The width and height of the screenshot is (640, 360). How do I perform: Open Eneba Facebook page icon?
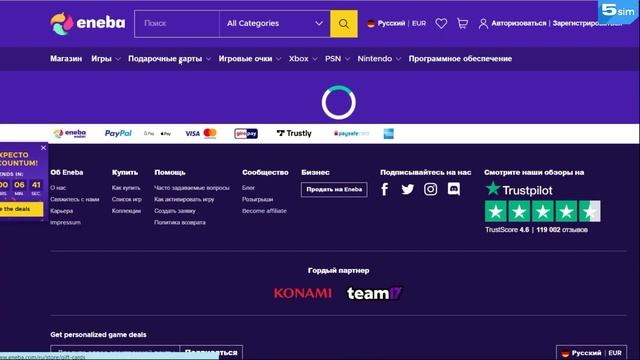point(384,189)
